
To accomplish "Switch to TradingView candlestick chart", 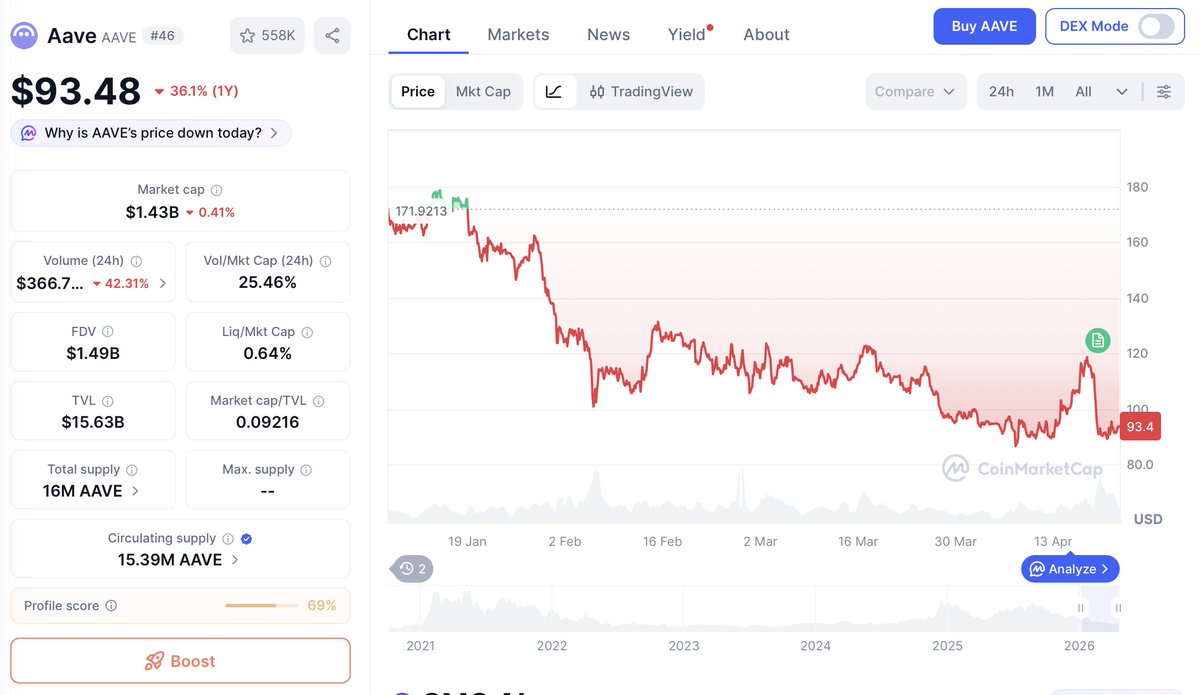I will click(641, 92).
